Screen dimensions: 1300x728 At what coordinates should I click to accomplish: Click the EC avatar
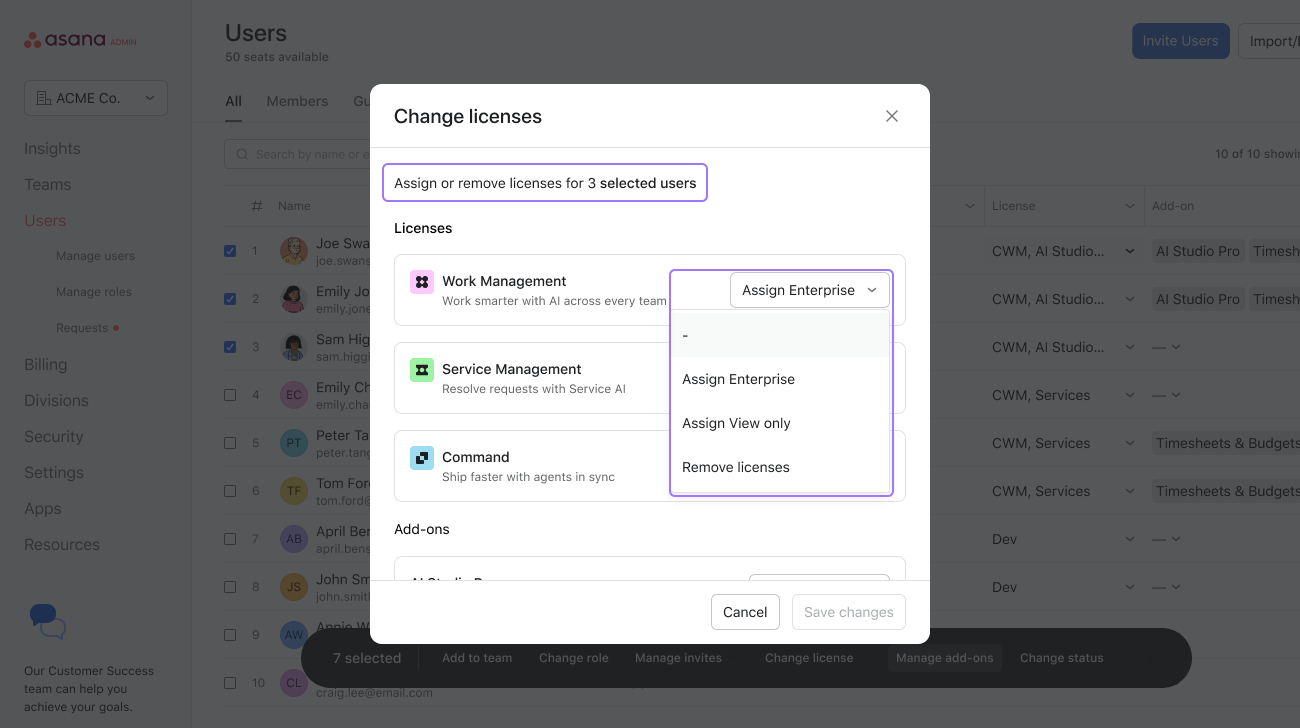[294, 395]
